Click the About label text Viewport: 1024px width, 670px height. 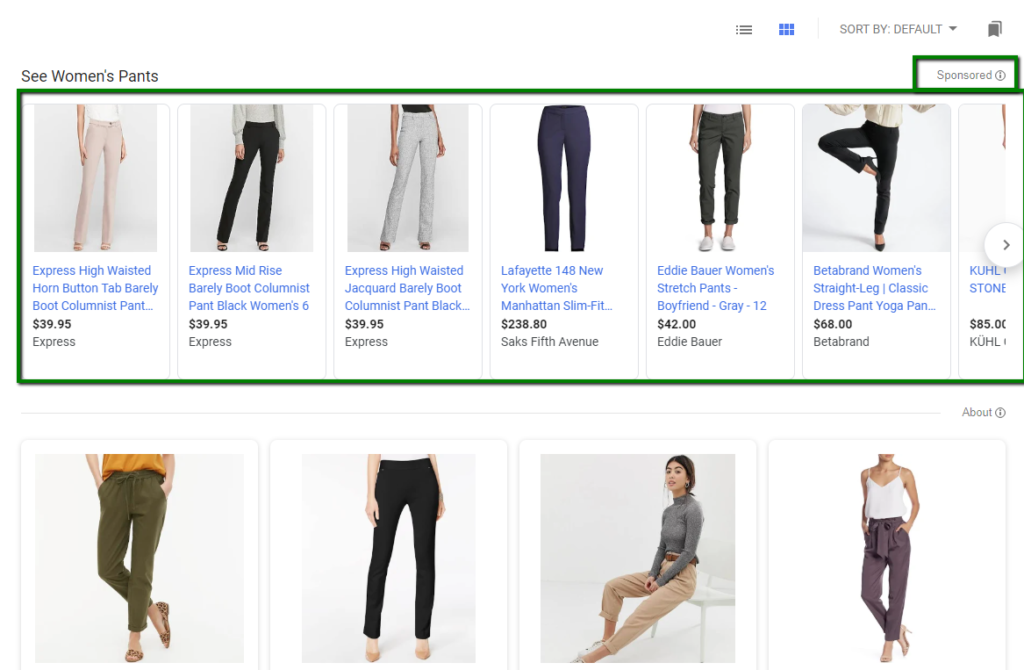click(x=976, y=413)
